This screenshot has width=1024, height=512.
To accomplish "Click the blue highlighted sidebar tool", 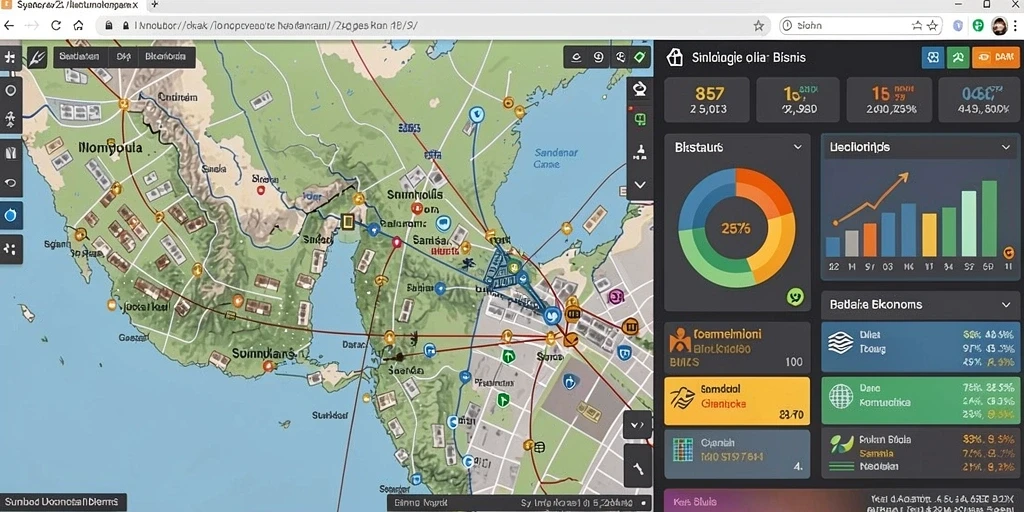I will (x=11, y=215).
